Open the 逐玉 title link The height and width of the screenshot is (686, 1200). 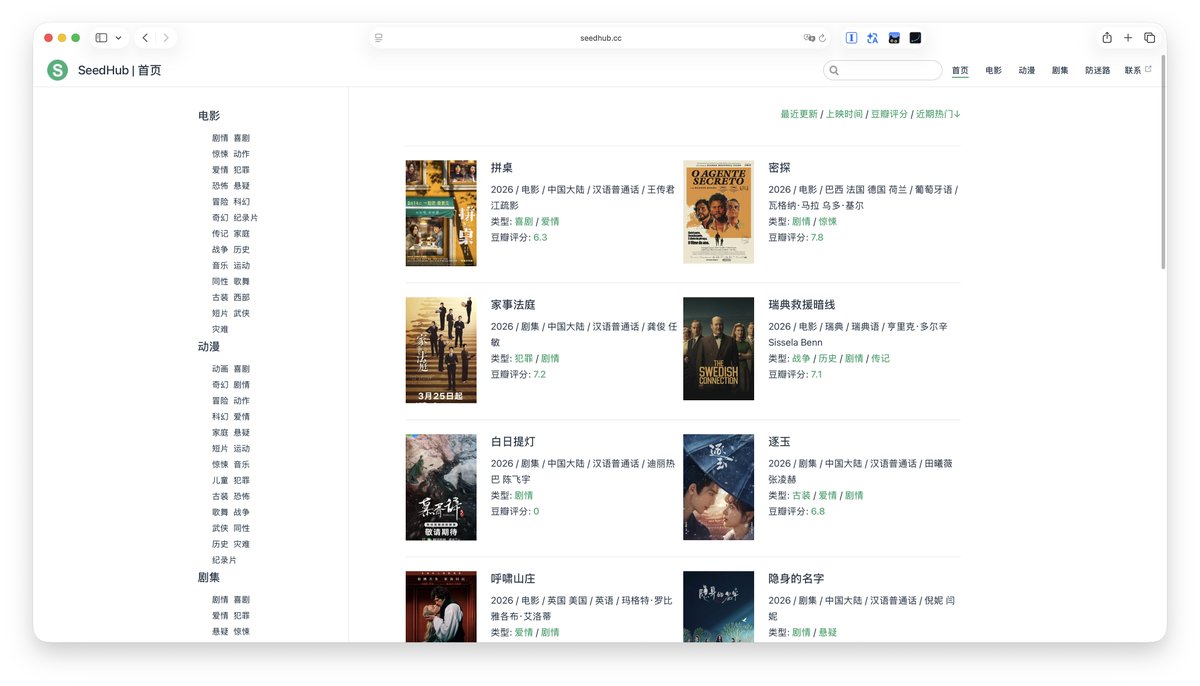(x=779, y=442)
